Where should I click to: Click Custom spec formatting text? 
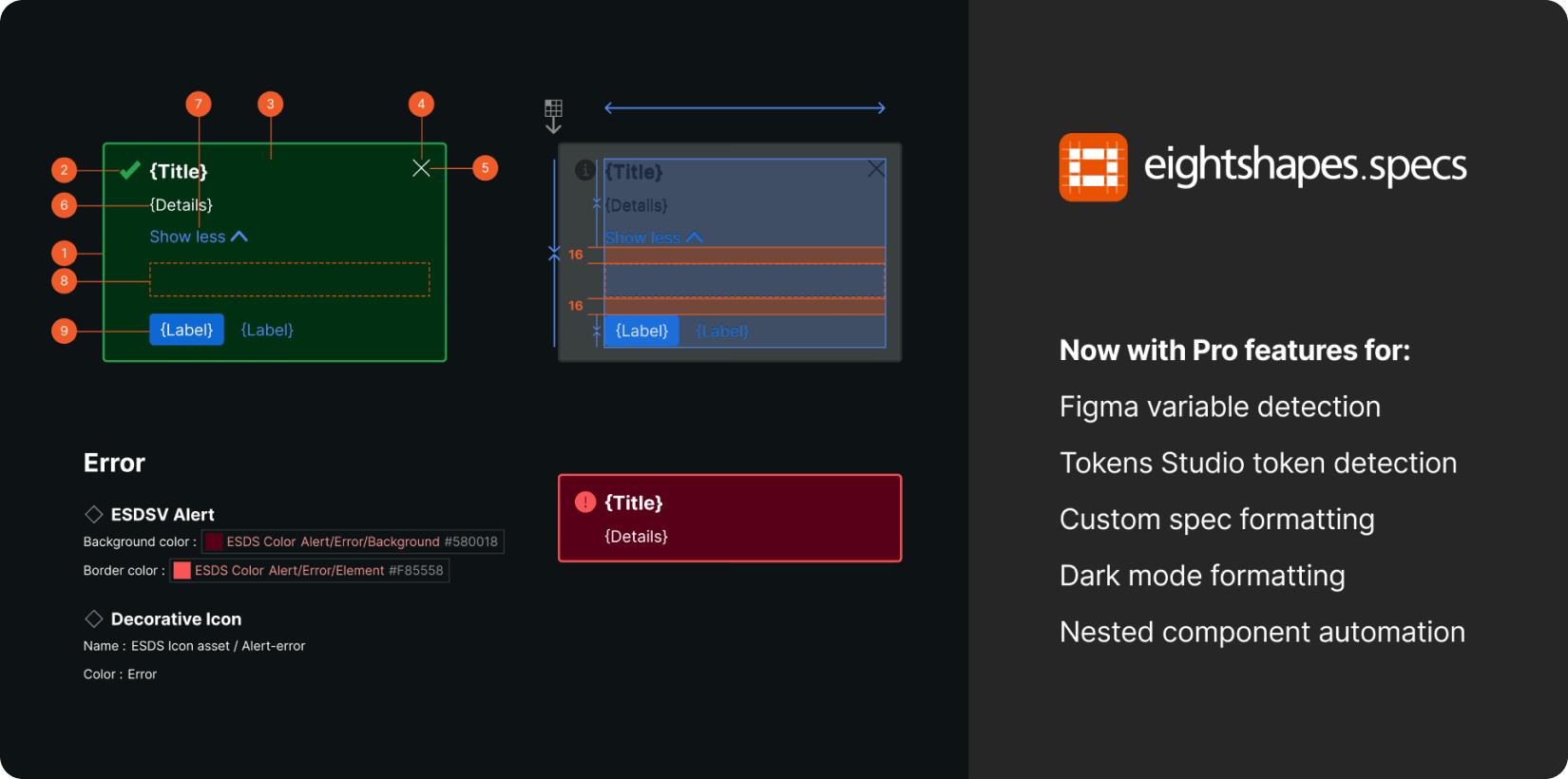pos(1217,520)
